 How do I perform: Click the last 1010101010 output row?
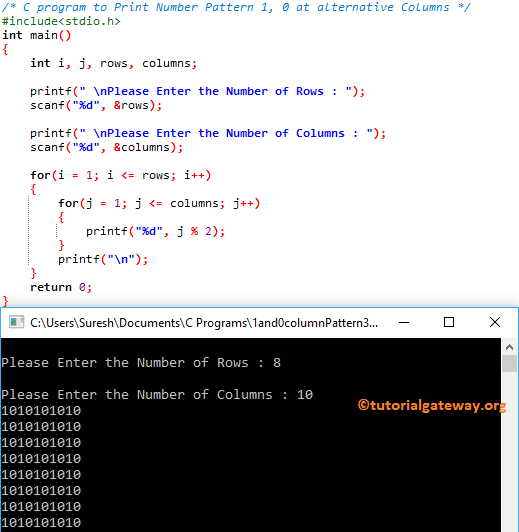[41, 522]
